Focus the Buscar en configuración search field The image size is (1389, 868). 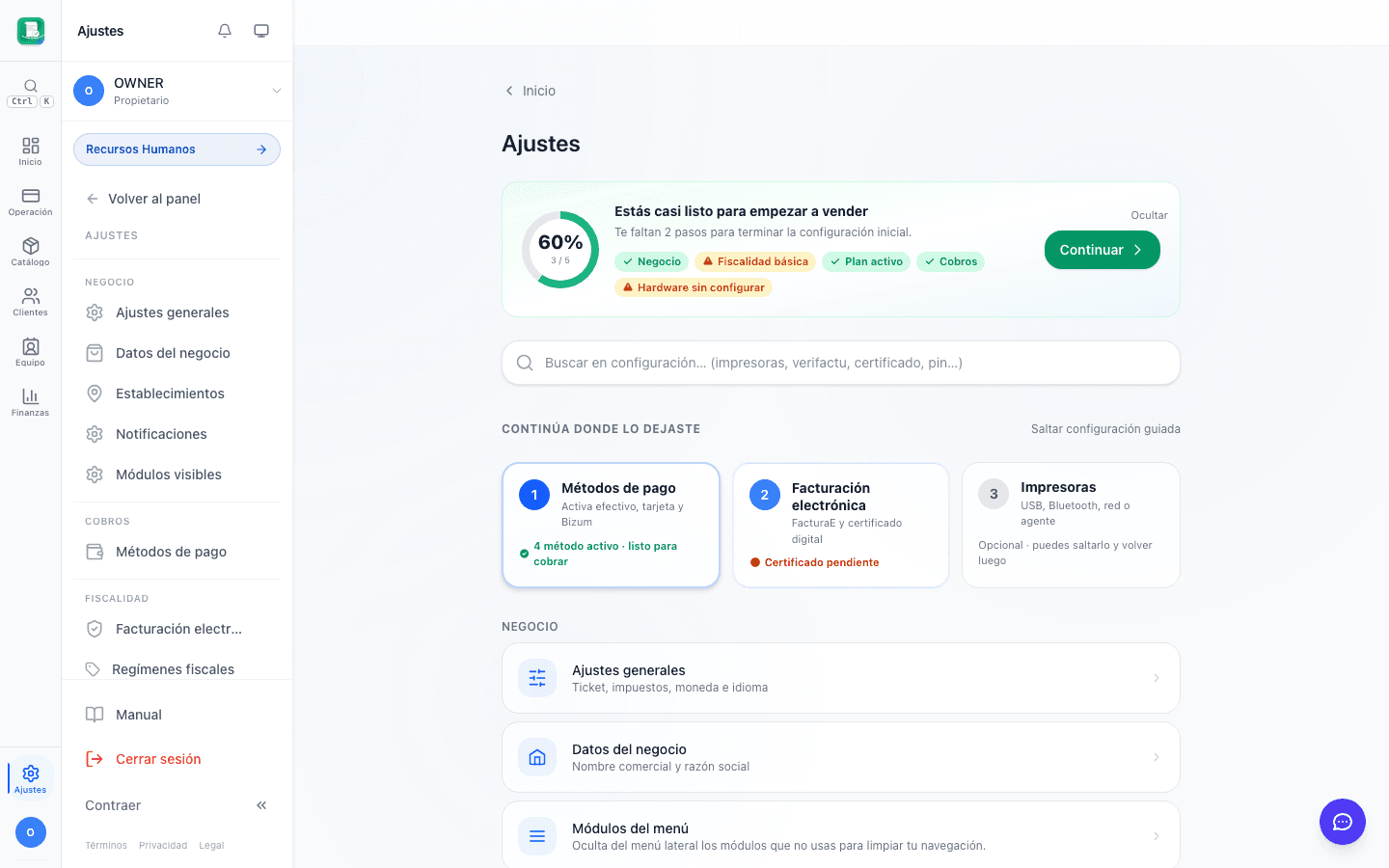pyautogui.click(x=841, y=363)
